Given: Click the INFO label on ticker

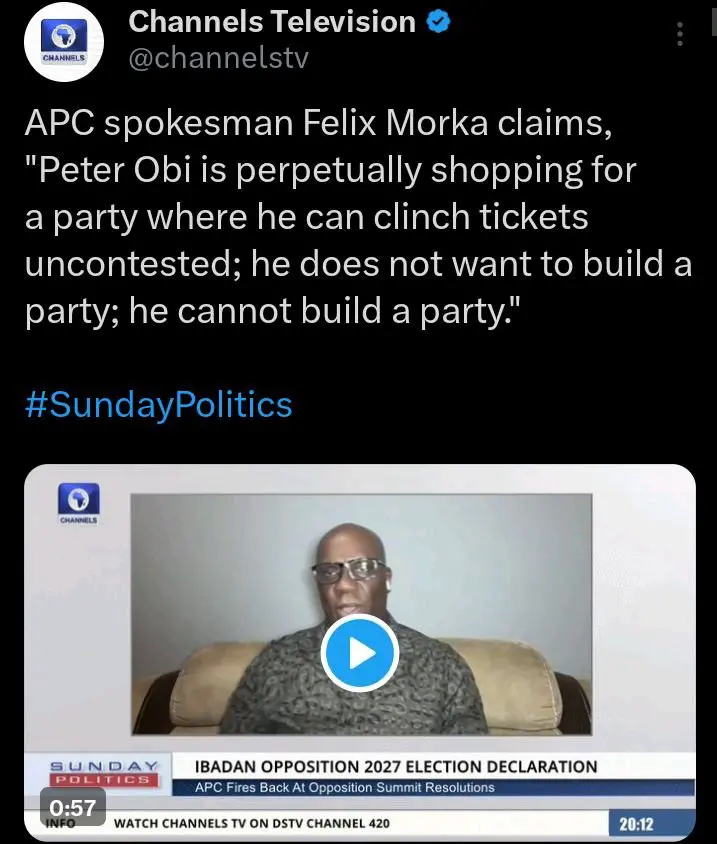Looking at the screenshot, I should (x=62, y=825).
